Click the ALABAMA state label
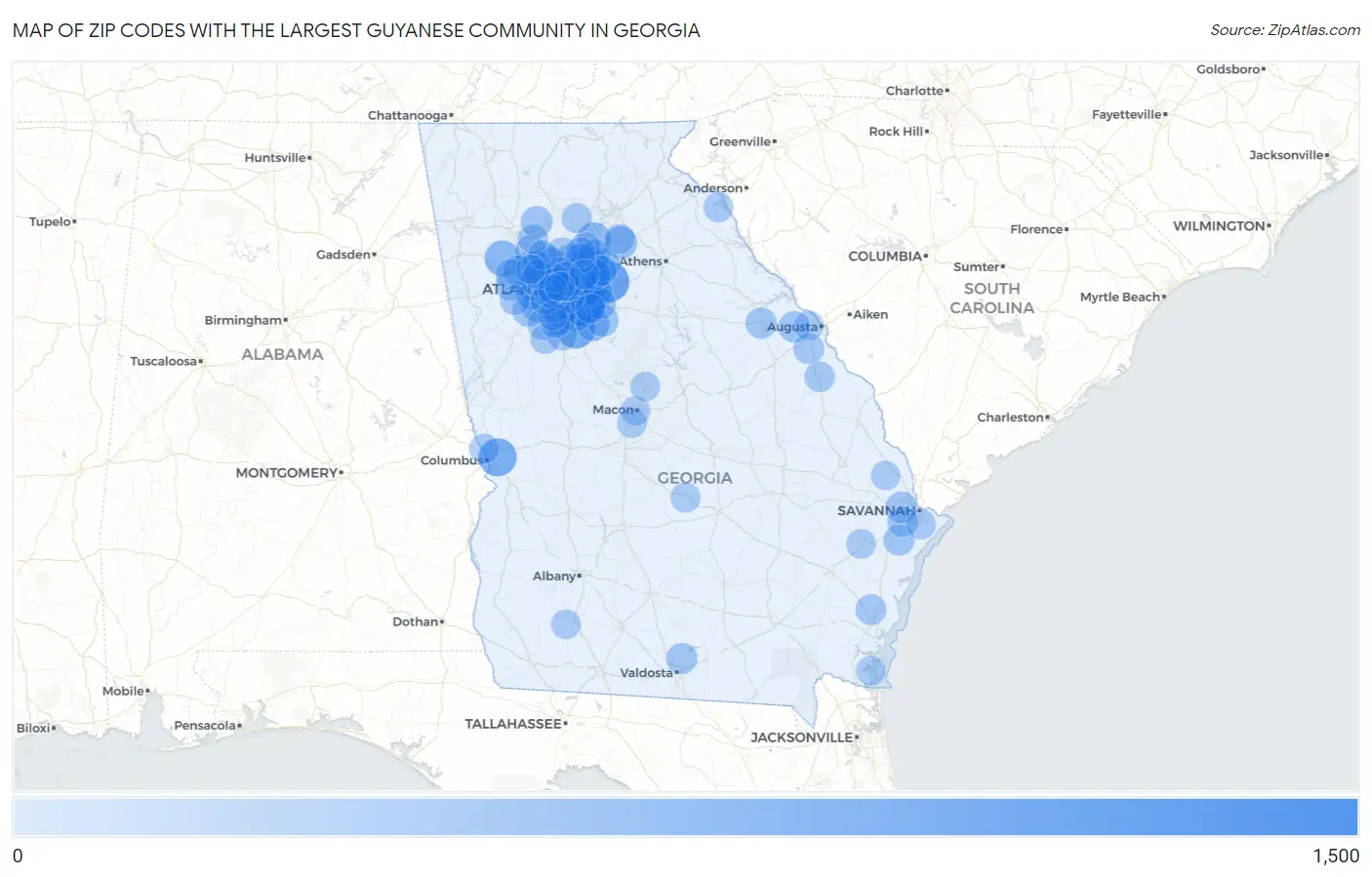 point(282,354)
